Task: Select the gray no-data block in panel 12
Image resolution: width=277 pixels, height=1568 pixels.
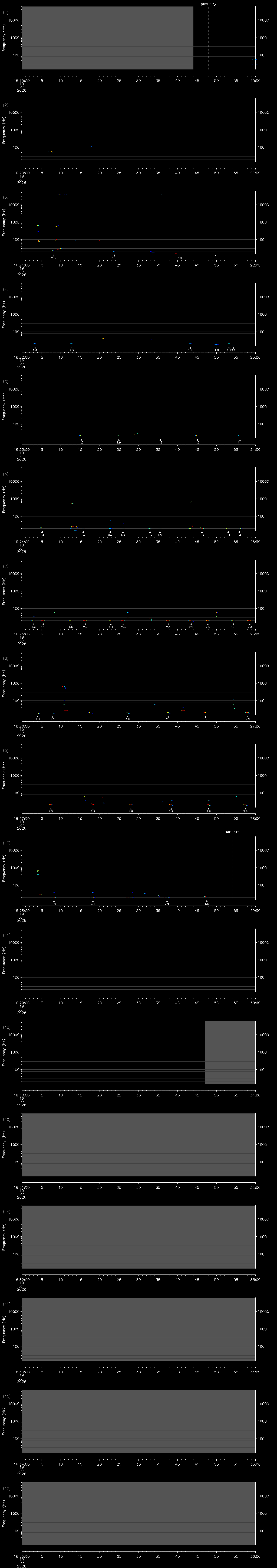Action: (x=229, y=1052)
